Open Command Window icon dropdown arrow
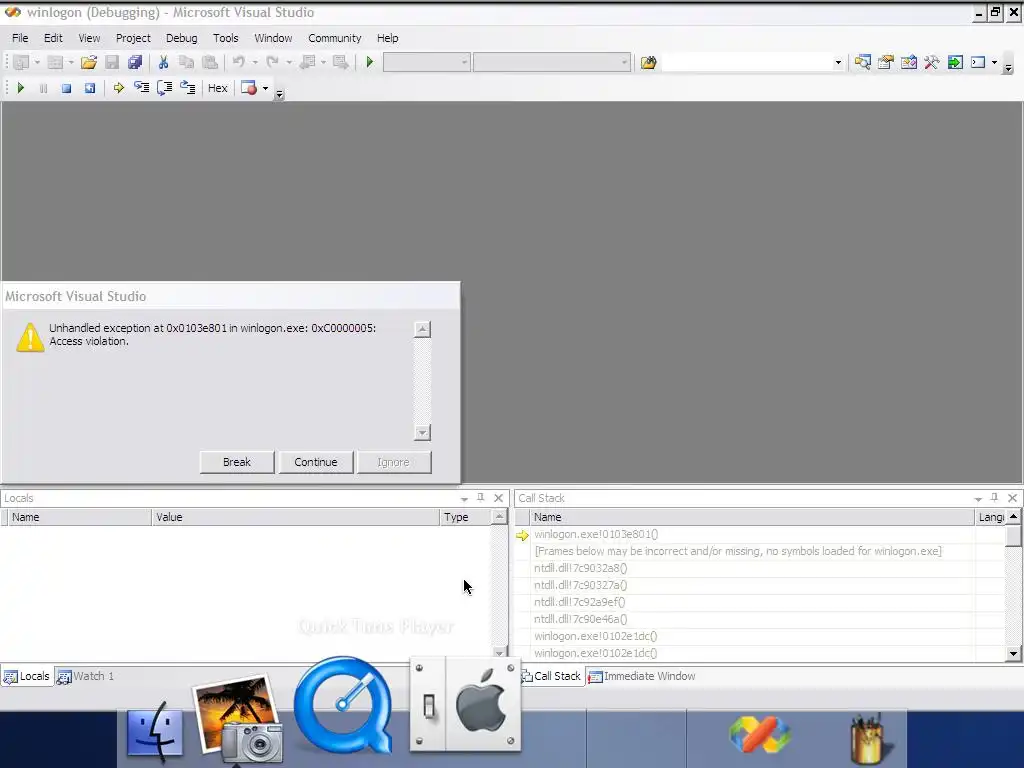This screenshot has height=768, width=1024. (995, 63)
